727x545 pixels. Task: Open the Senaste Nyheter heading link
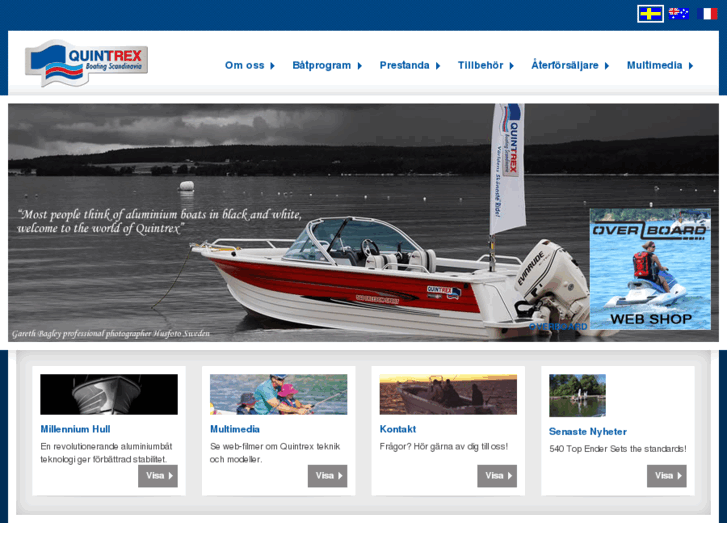(587, 431)
